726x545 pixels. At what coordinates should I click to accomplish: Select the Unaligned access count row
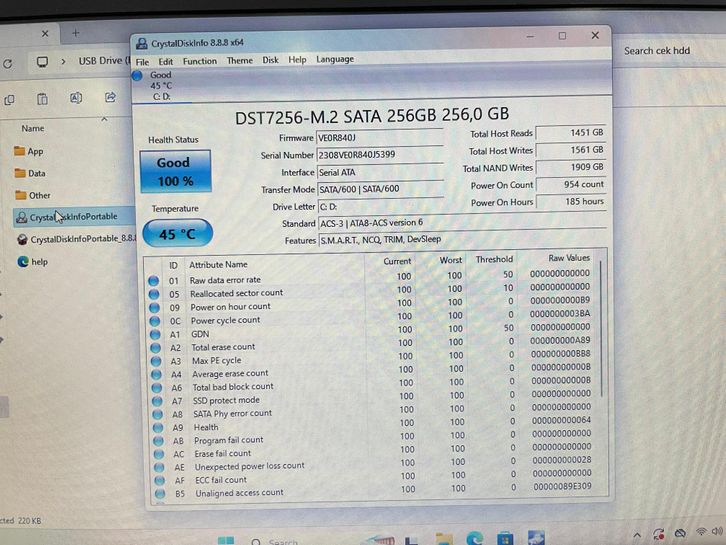[x=373, y=491]
